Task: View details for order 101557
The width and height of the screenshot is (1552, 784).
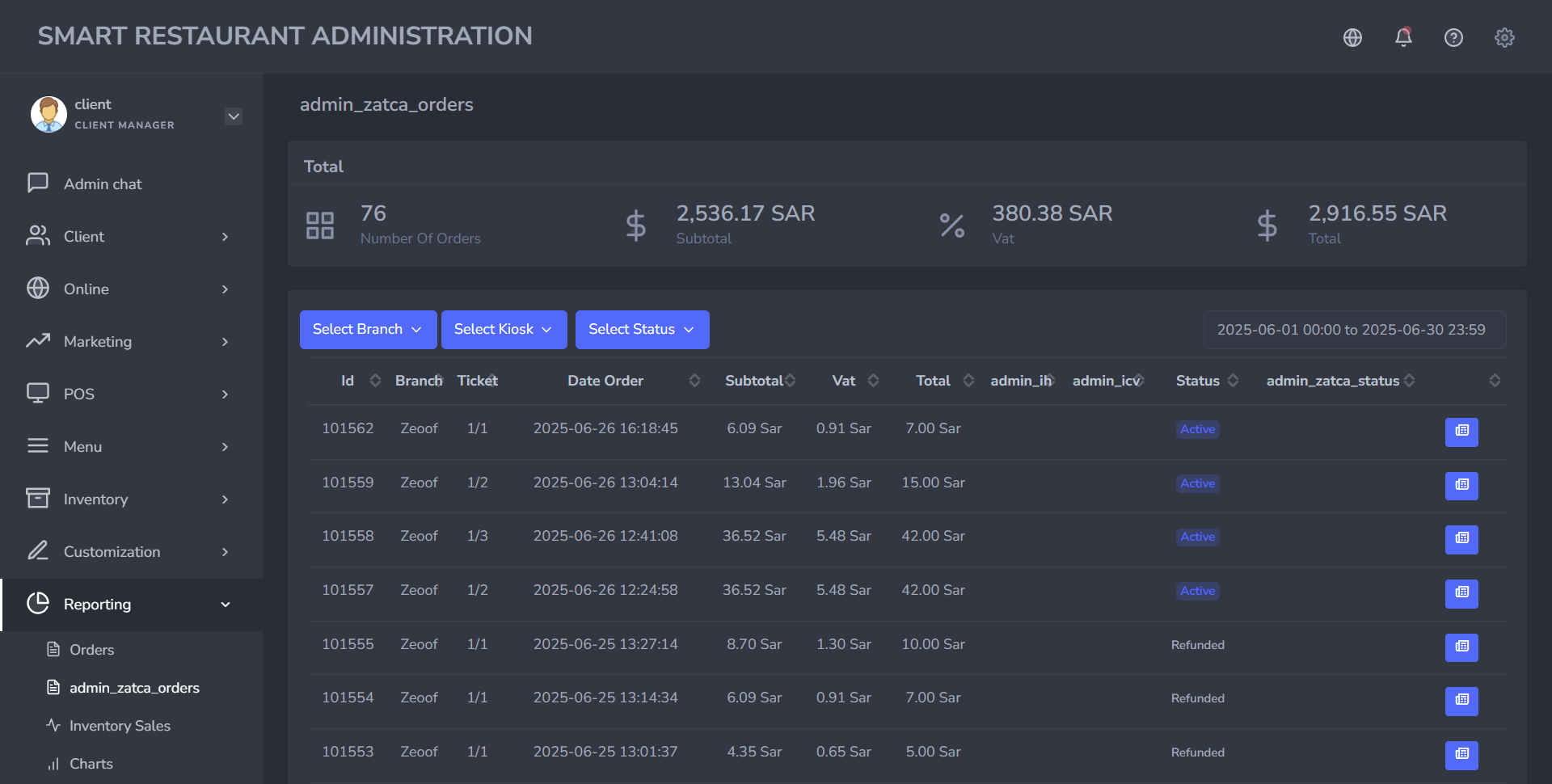Action: [1461, 593]
